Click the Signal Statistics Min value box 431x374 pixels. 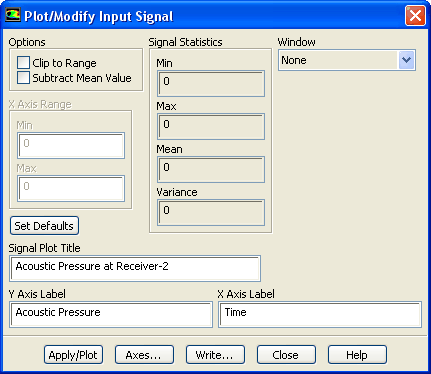[x=211, y=83]
